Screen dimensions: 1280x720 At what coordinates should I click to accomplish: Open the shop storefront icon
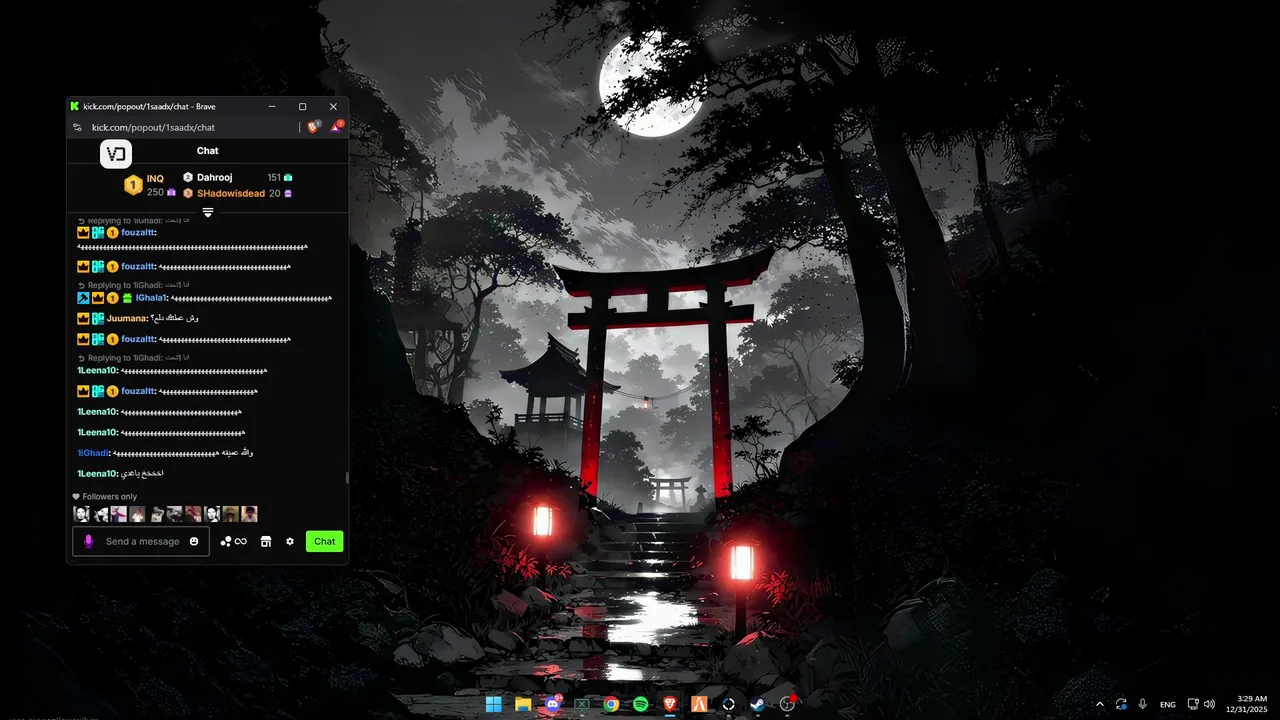(266, 541)
